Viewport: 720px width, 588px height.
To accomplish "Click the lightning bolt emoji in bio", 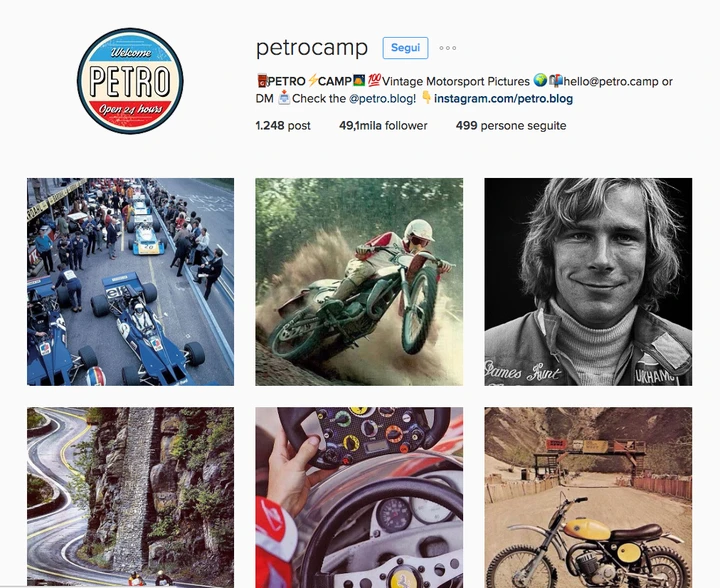I will 312,81.
